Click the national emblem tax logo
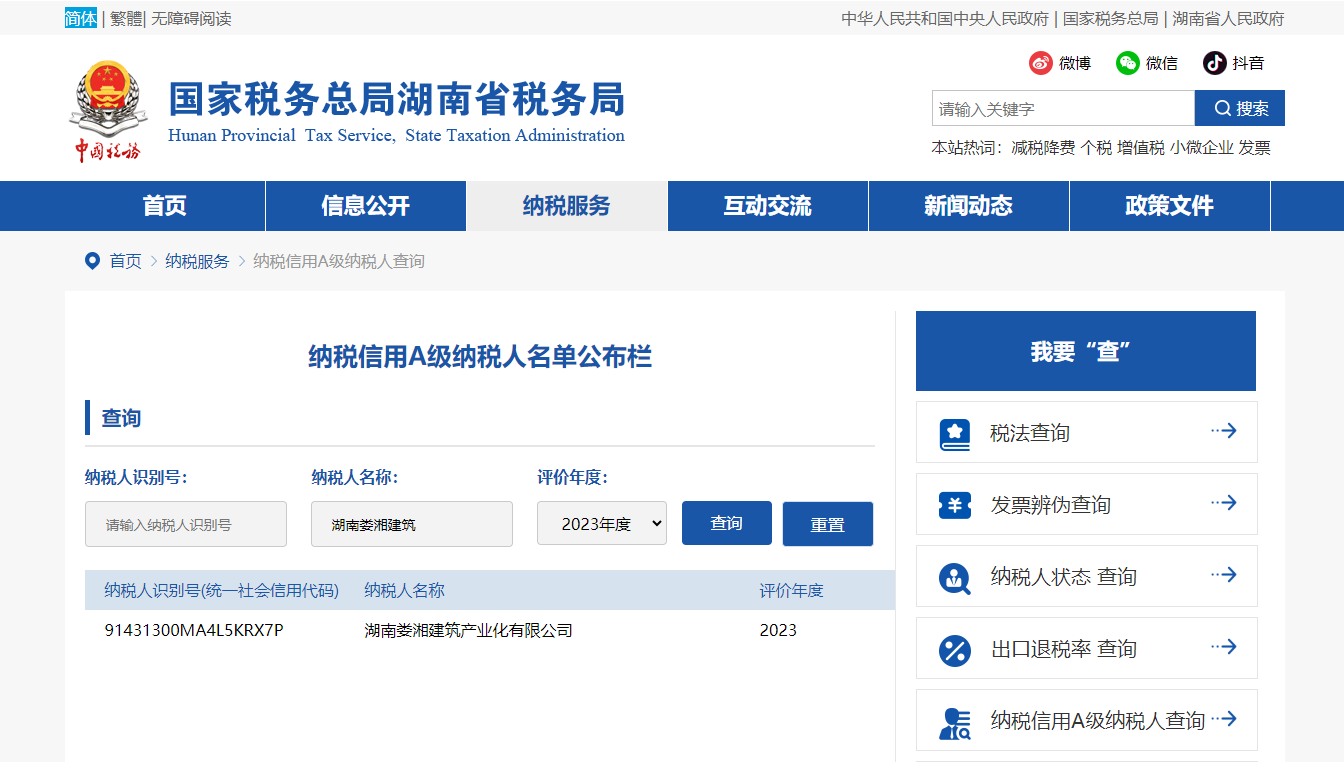Image resolution: width=1344 pixels, height=762 pixels. tap(107, 110)
